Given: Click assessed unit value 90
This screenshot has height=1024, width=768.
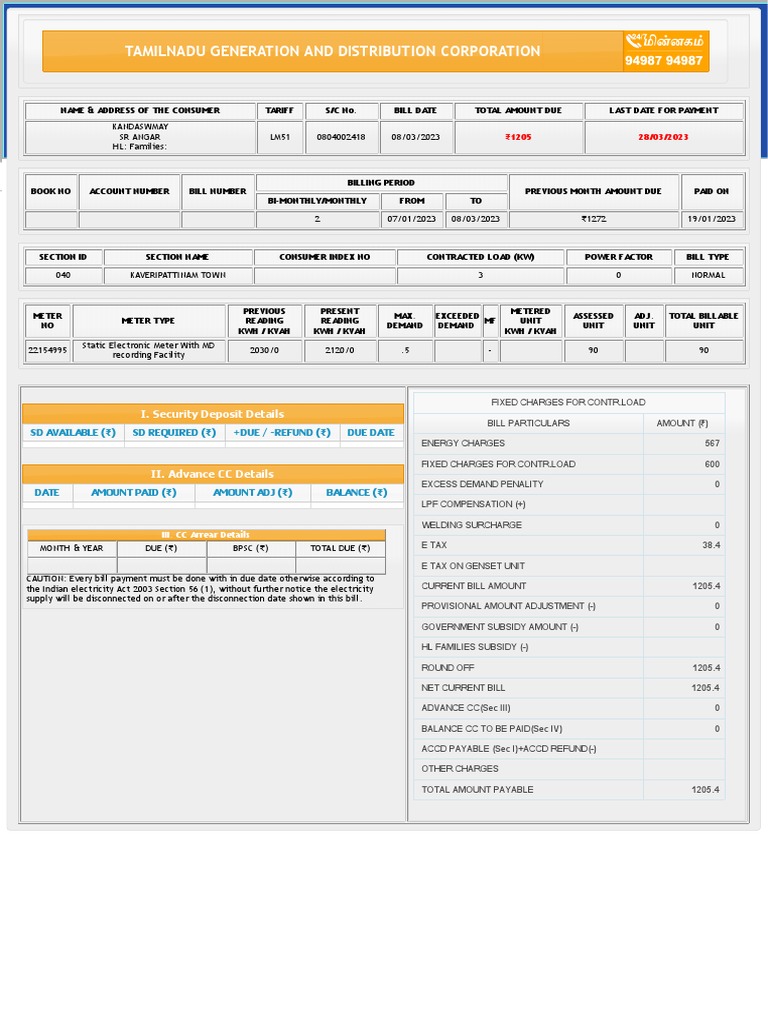Looking at the screenshot, I should click(593, 350).
